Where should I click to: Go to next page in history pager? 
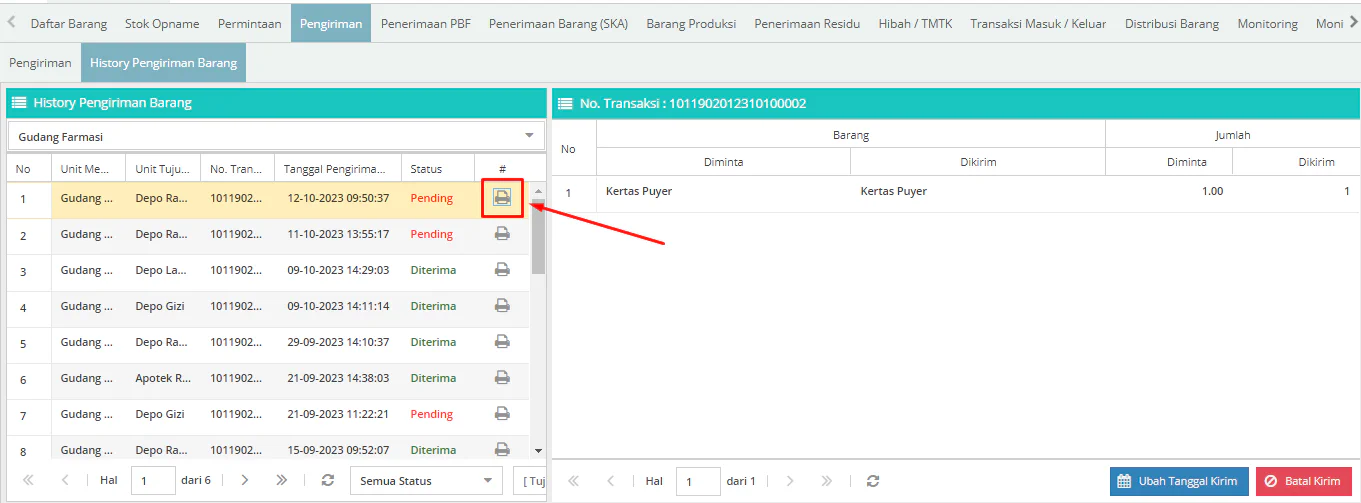click(x=245, y=481)
